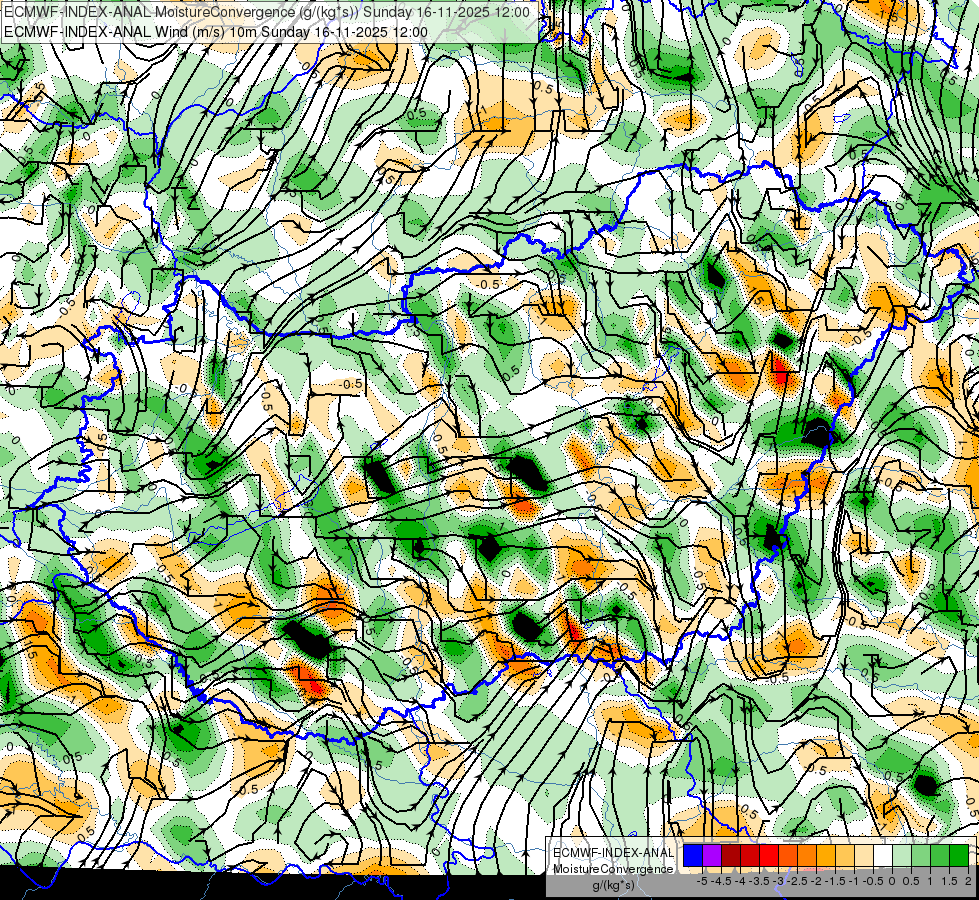Viewport: 979px width, 900px height.
Task: Click the MoistureConvergence title line at top
Action: point(267,12)
